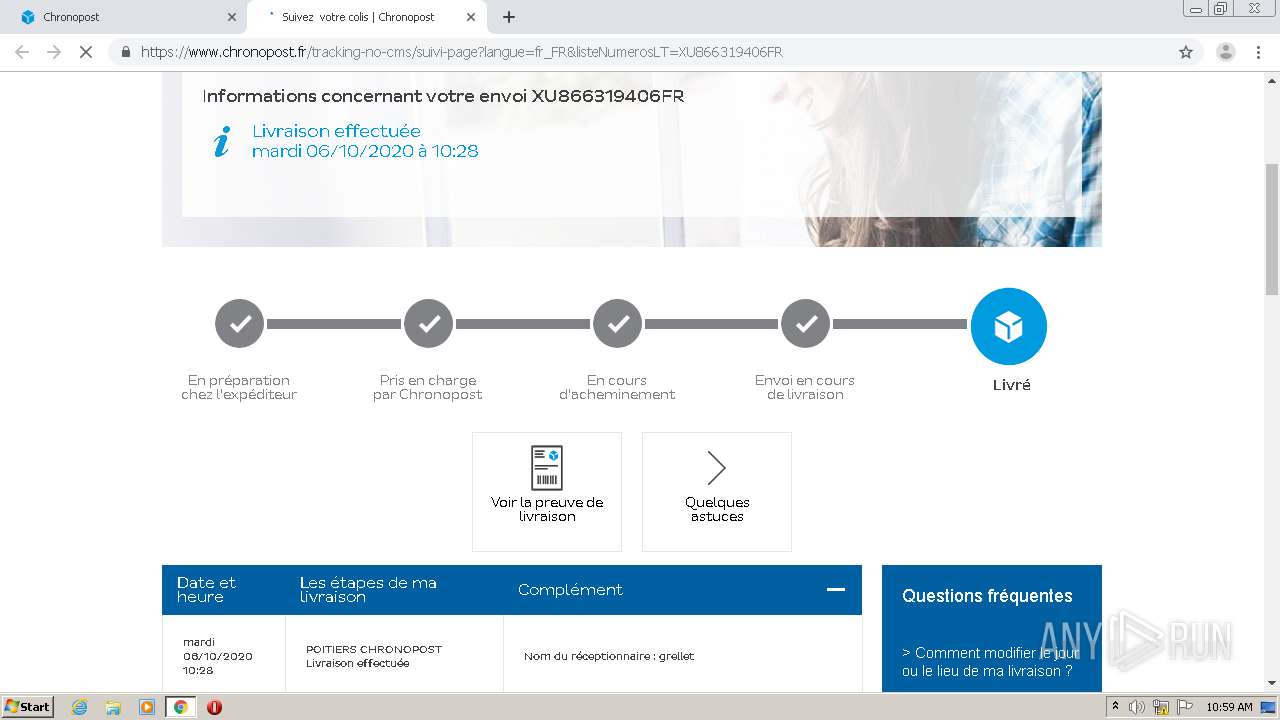This screenshot has height=720, width=1280.
Task: Open the media player taskbar icon
Action: [146, 707]
